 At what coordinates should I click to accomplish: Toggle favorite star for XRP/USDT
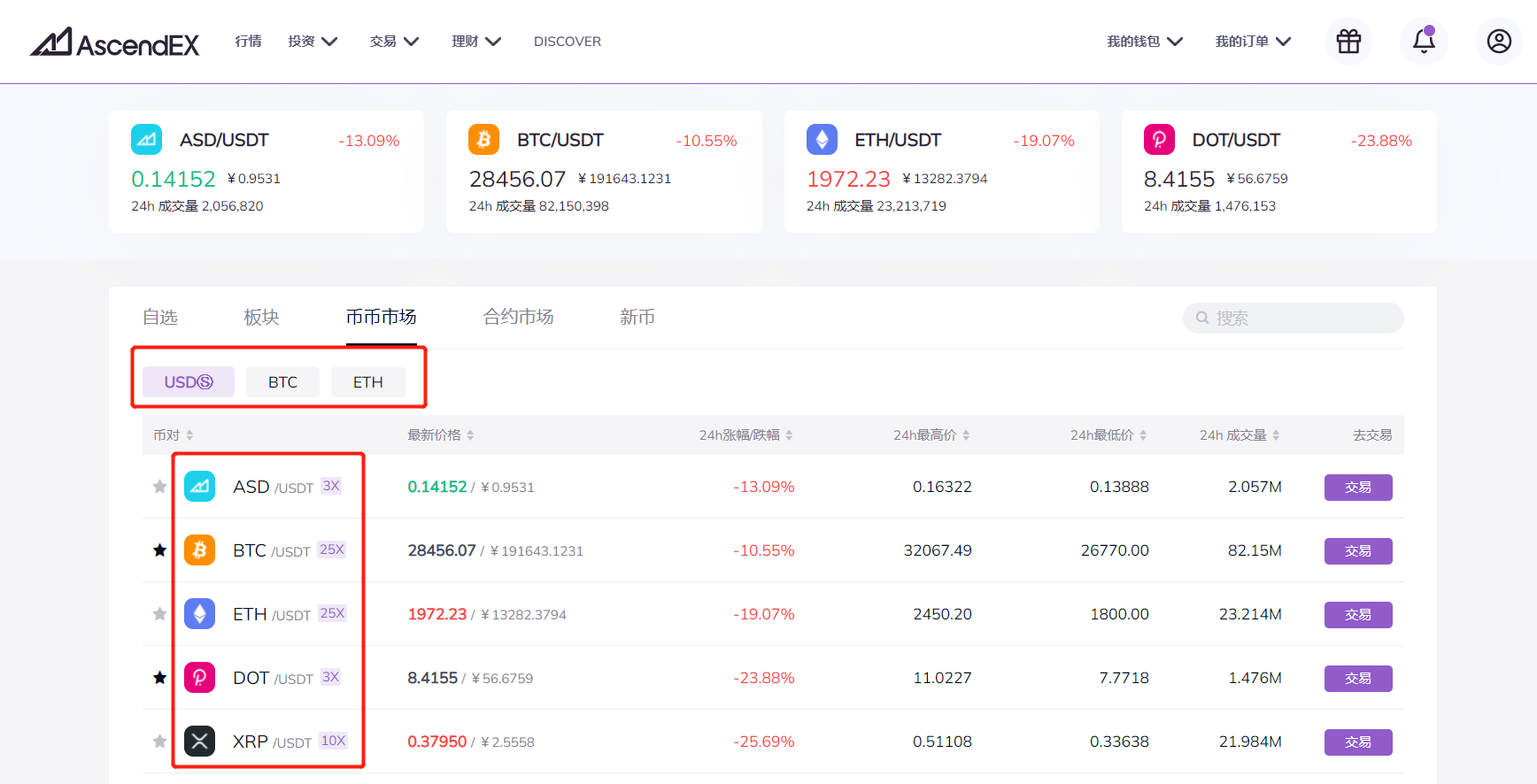pos(159,742)
